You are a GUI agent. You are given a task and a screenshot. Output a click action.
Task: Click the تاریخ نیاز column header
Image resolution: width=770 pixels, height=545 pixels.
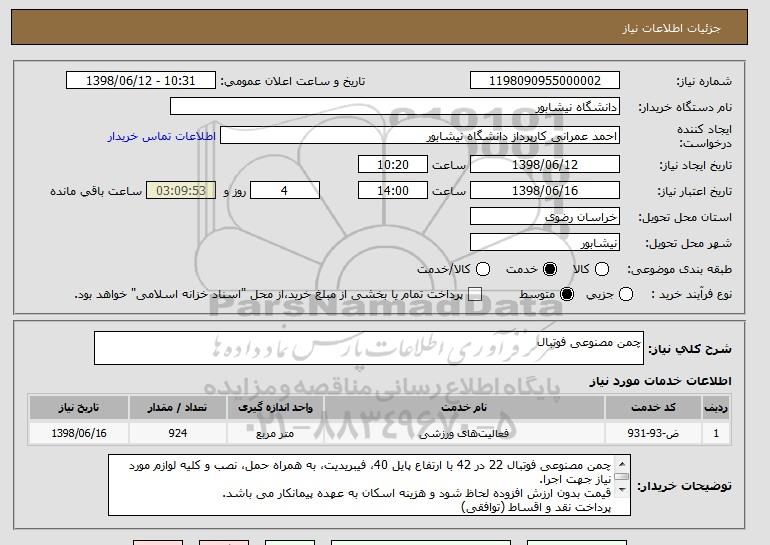79,408
